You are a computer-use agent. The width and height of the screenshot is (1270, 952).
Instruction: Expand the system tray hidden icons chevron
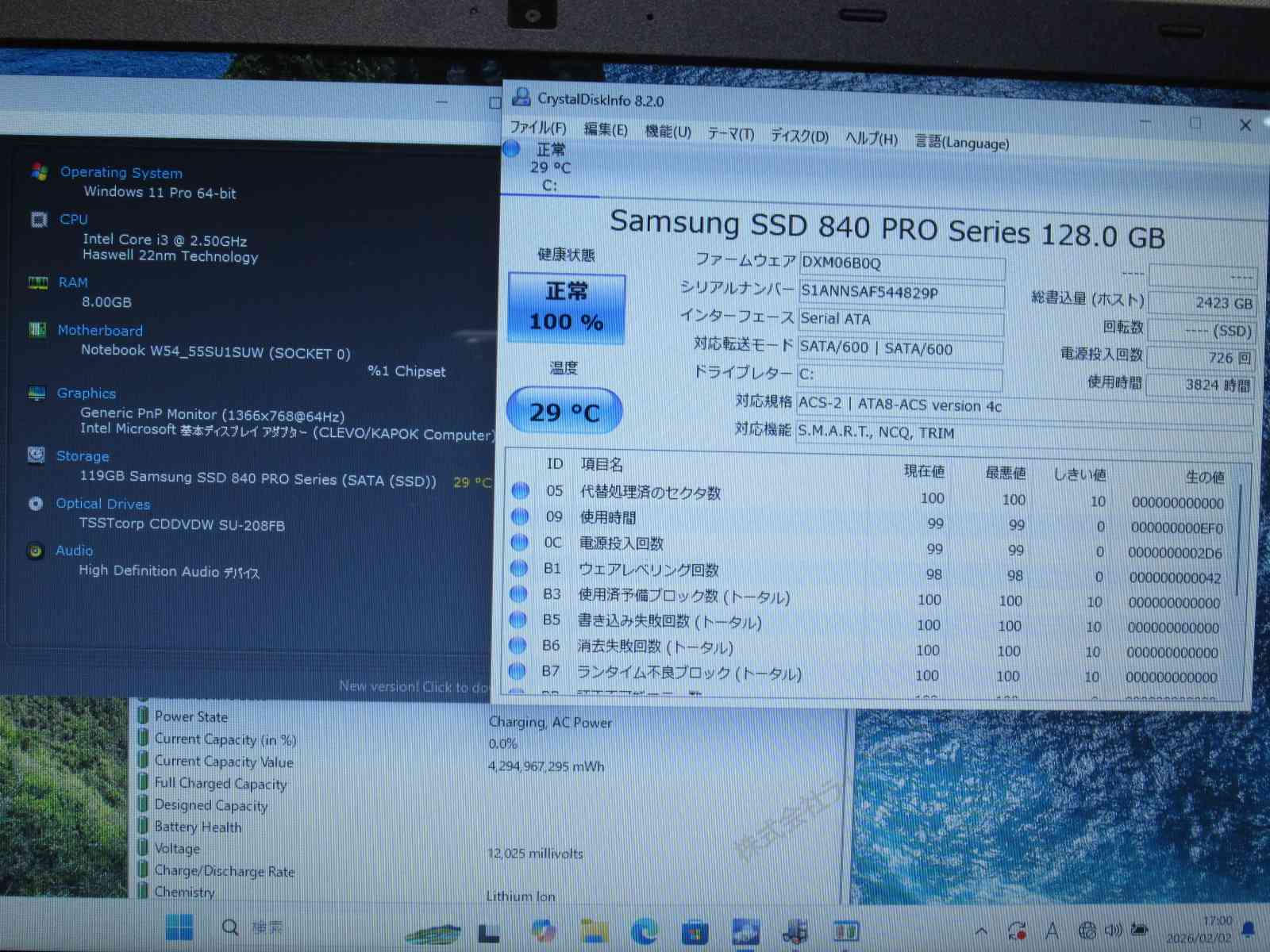[981, 931]
